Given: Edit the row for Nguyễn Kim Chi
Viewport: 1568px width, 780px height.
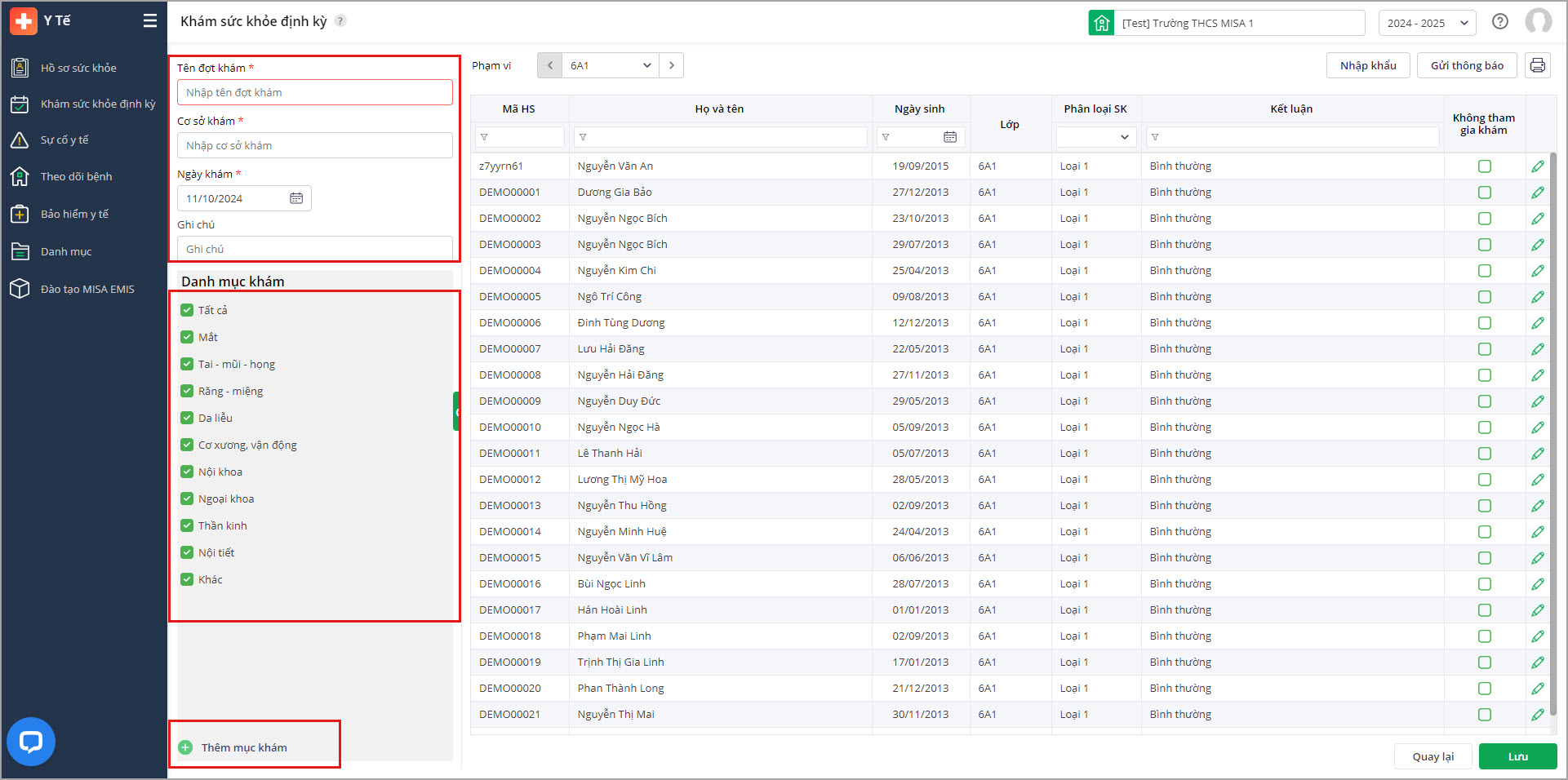Looking at the screenshot, I should (x=1538, y=271).
